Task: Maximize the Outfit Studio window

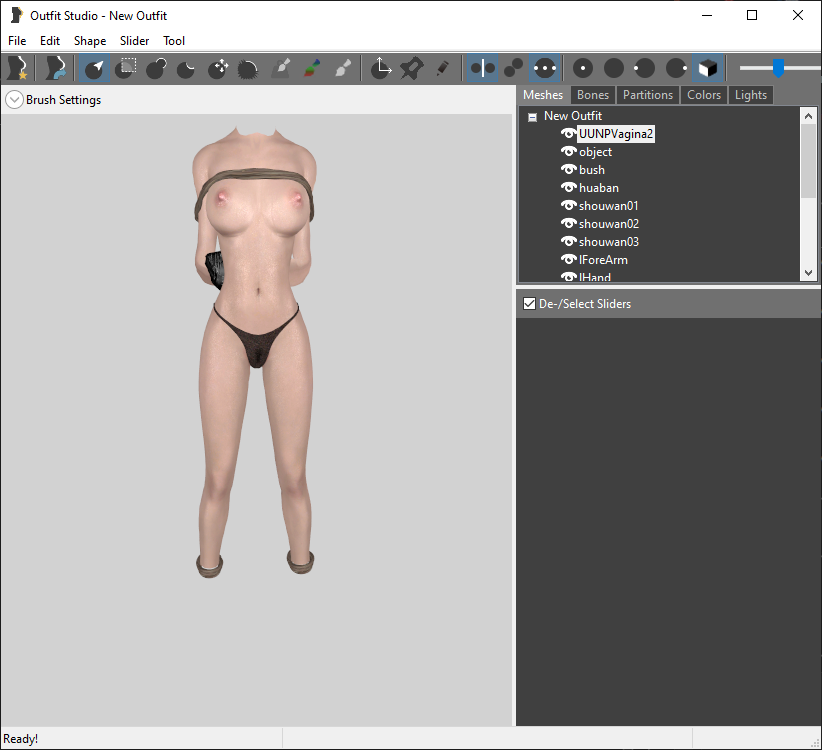Action: [x=752, y=15]
